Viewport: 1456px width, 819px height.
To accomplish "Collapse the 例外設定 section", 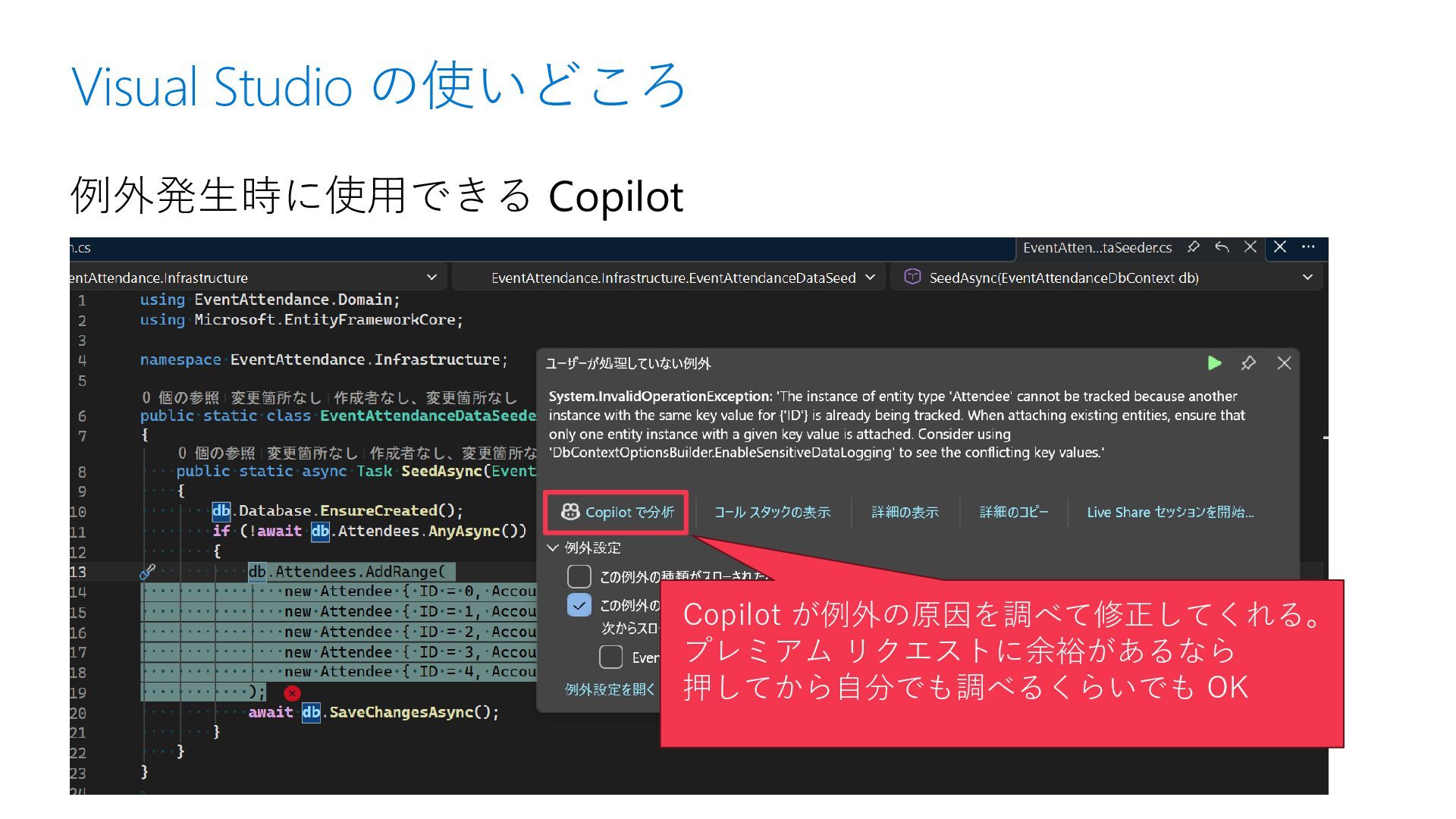I will coord(553,548).
